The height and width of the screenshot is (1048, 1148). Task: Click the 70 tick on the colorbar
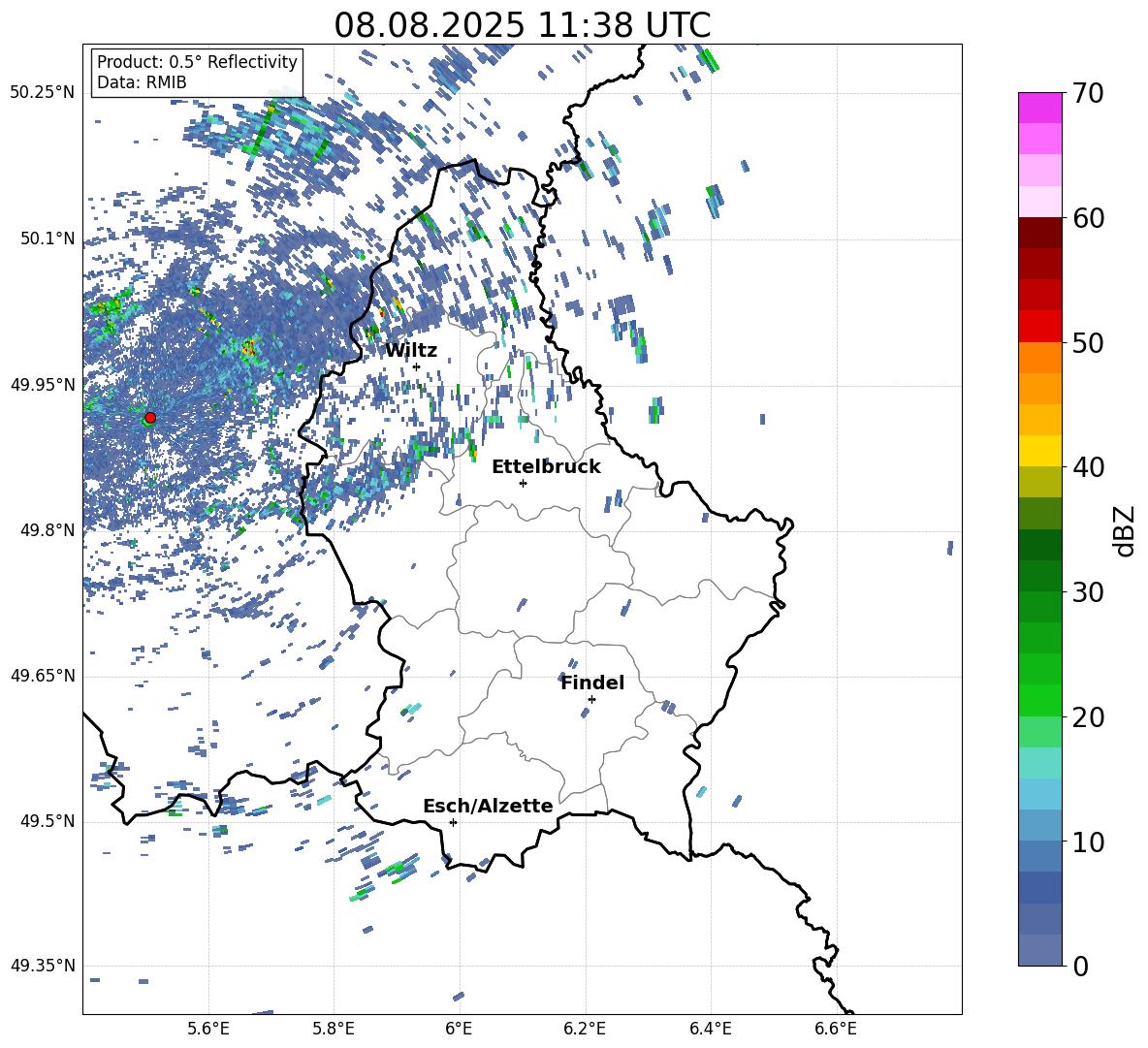point(1087,93)
